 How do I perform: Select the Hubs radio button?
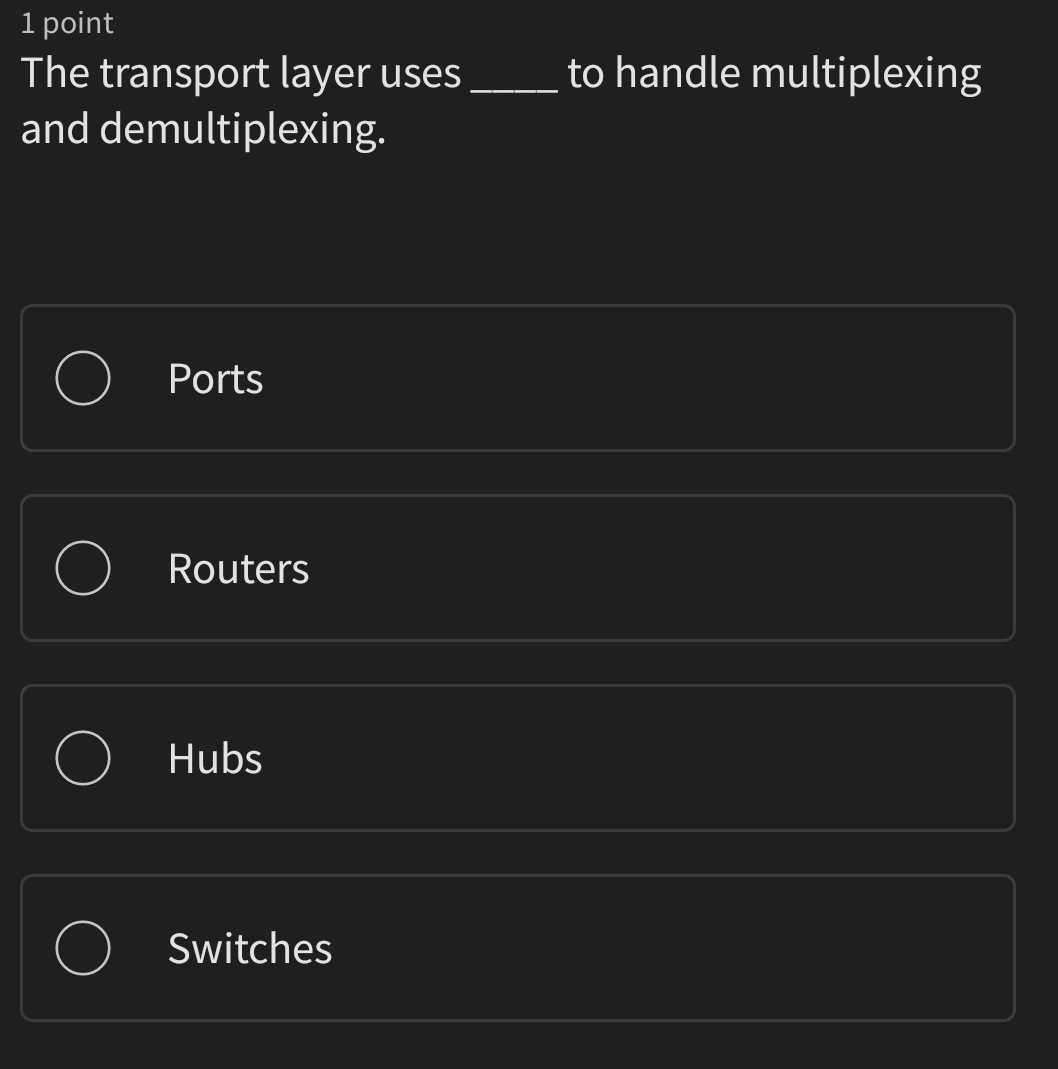(83, 758)
